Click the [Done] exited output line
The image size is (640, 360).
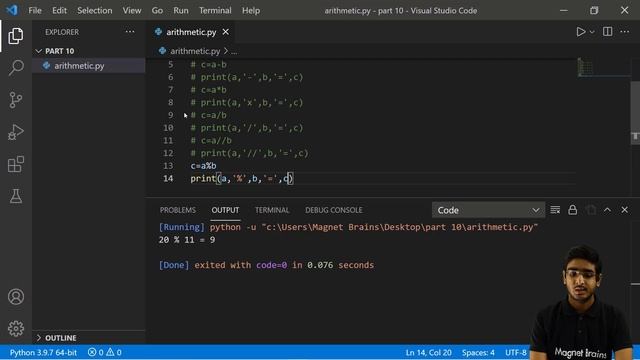pyautogui.click(x=266, y=265)
